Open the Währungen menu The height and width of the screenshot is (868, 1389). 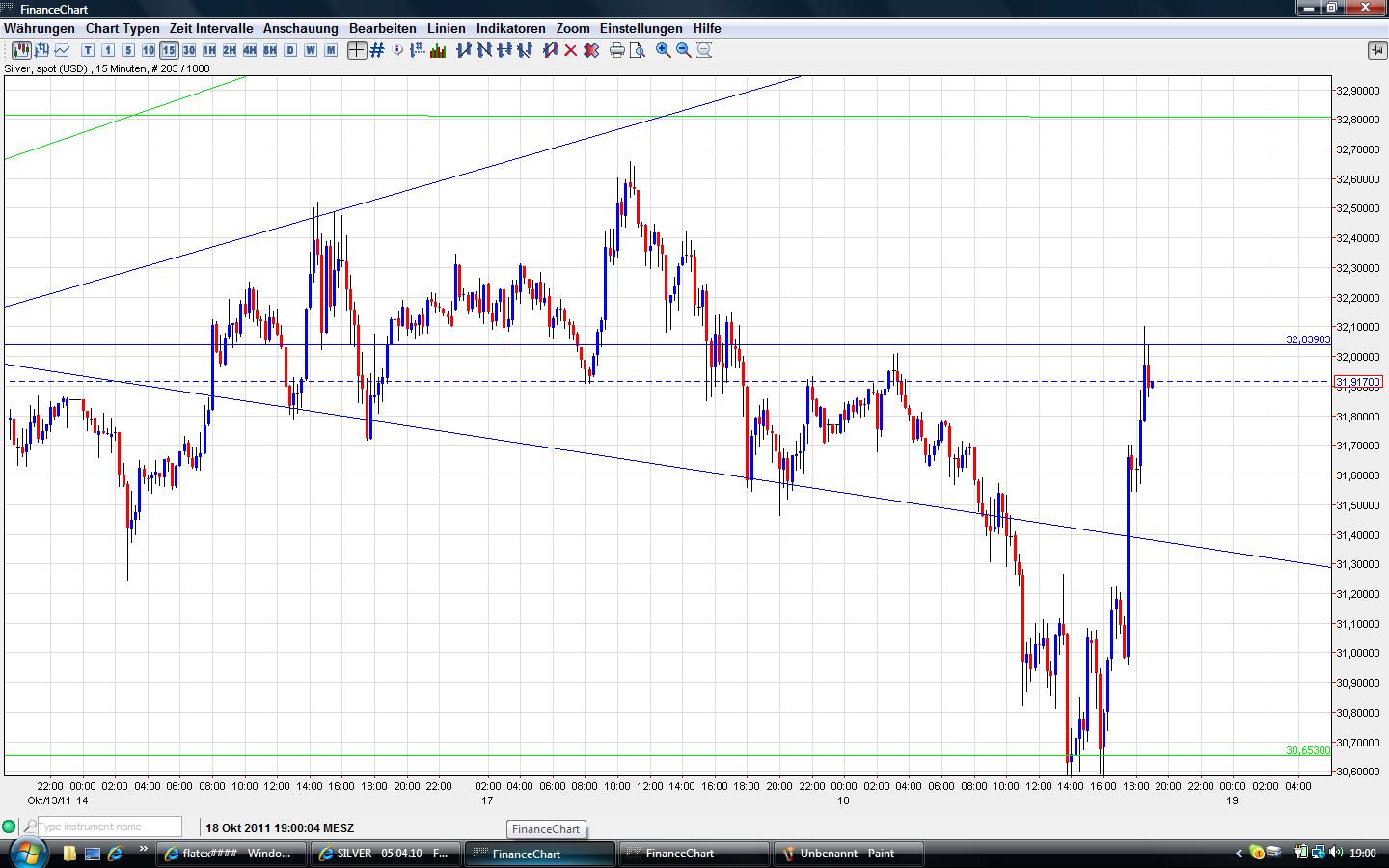pyautogui.click(x=40, y=28)
